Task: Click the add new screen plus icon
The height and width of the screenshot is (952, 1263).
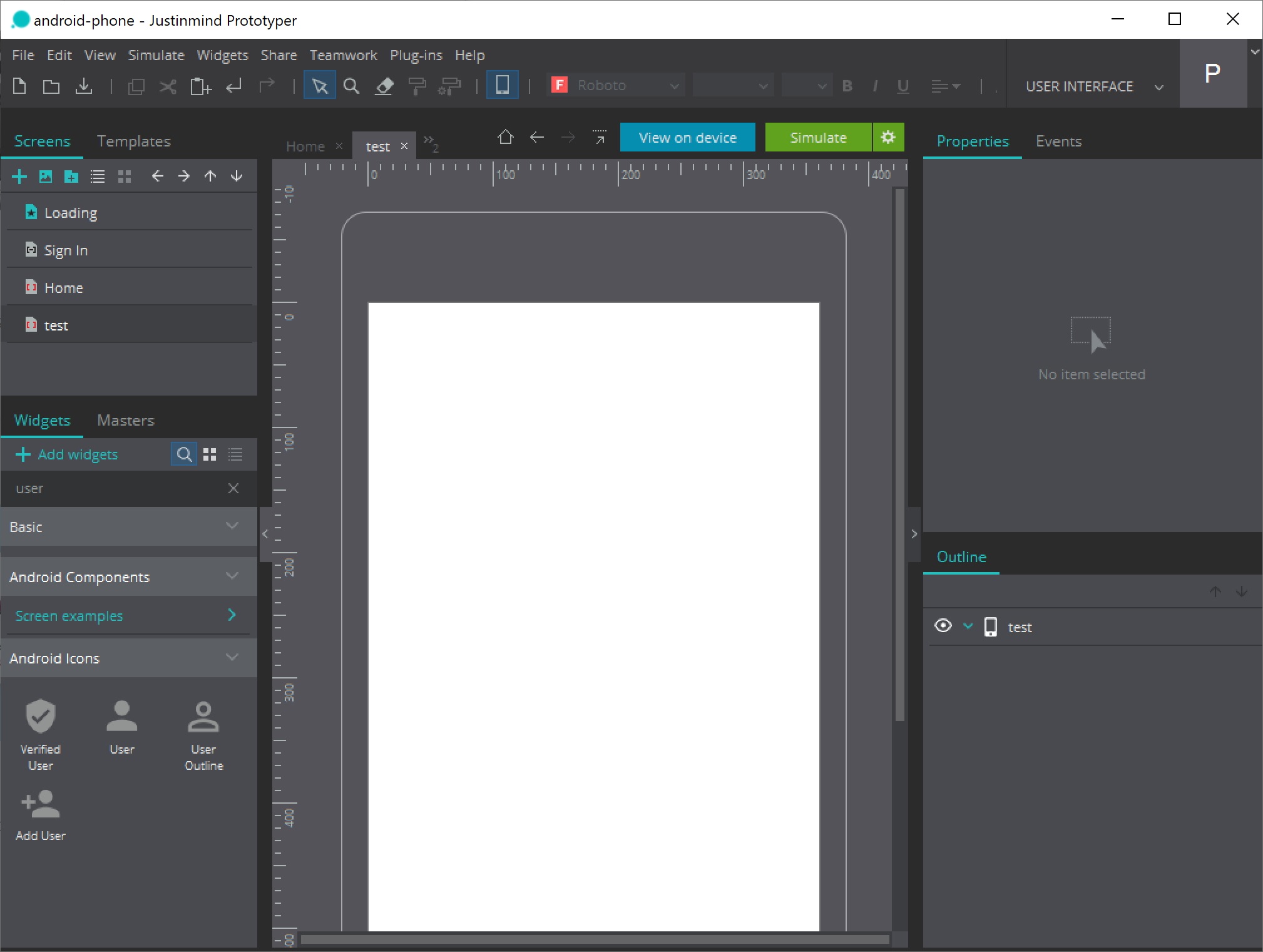Action: [x=19, y=177]
